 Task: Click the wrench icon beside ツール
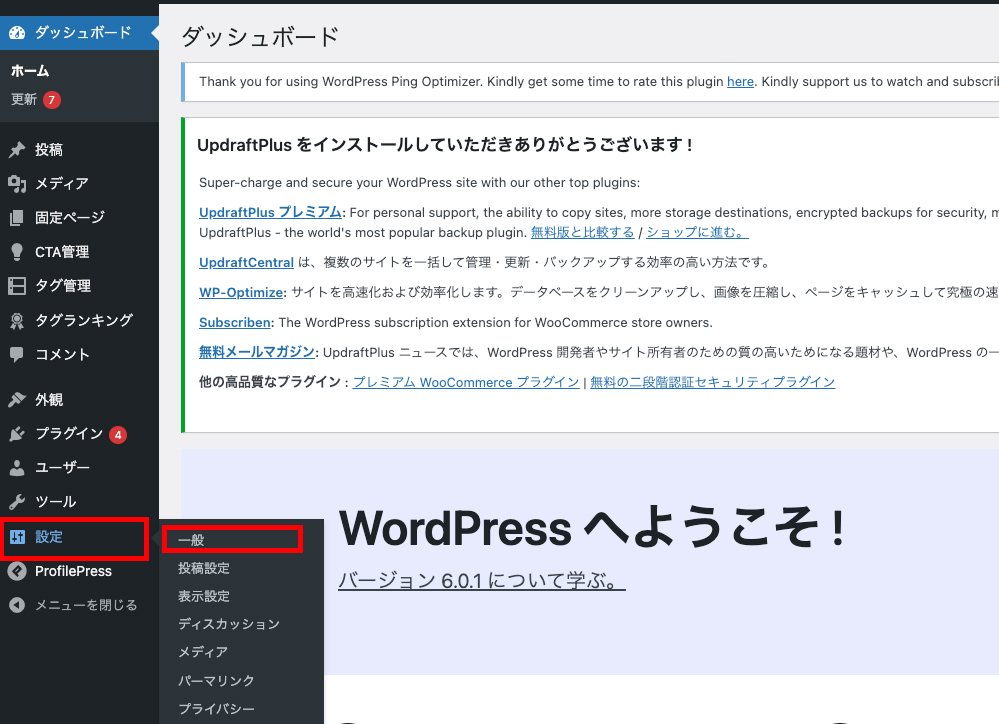click(17, 502)
